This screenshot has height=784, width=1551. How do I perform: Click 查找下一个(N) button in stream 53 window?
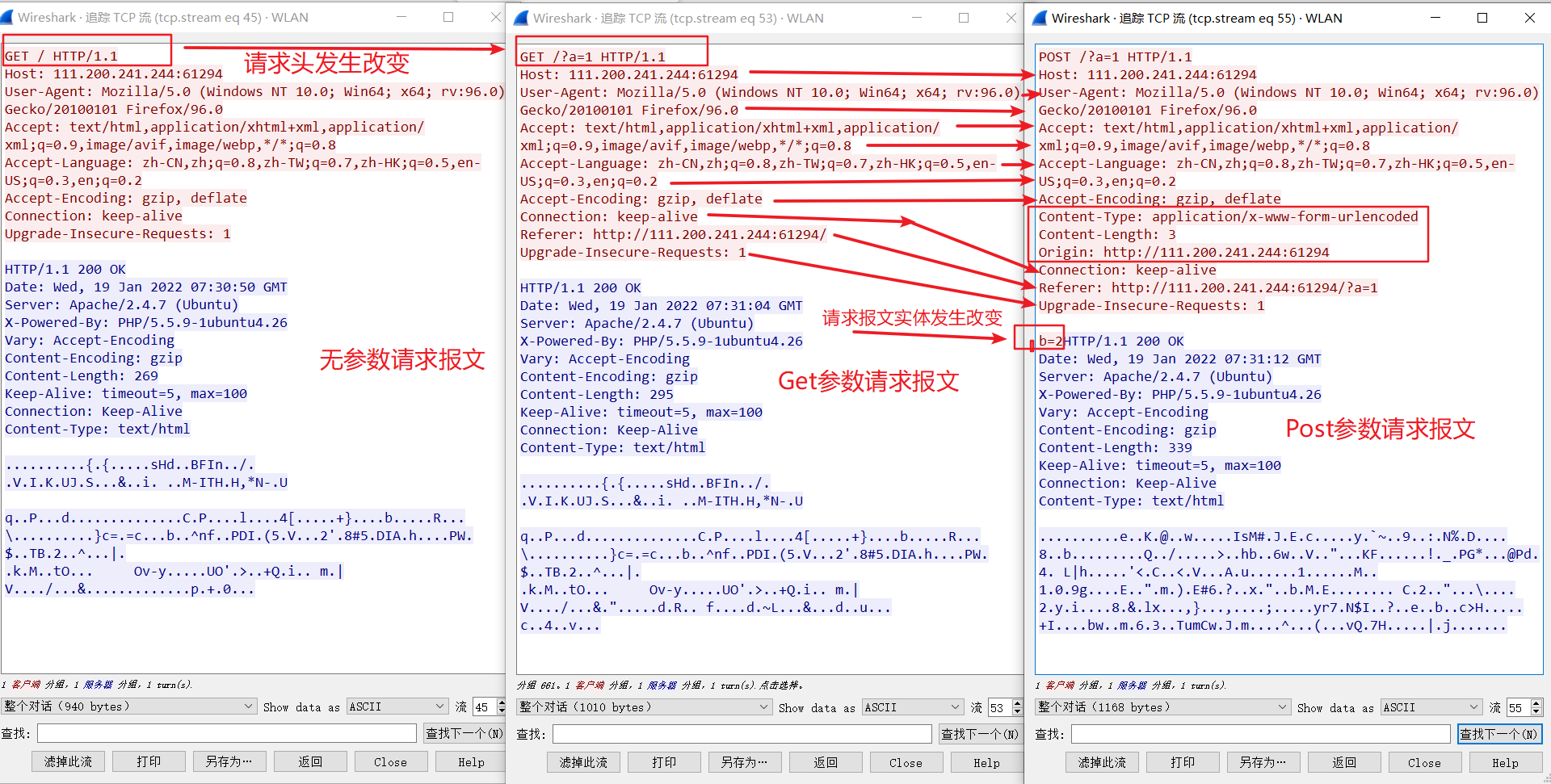pos(980,734)
